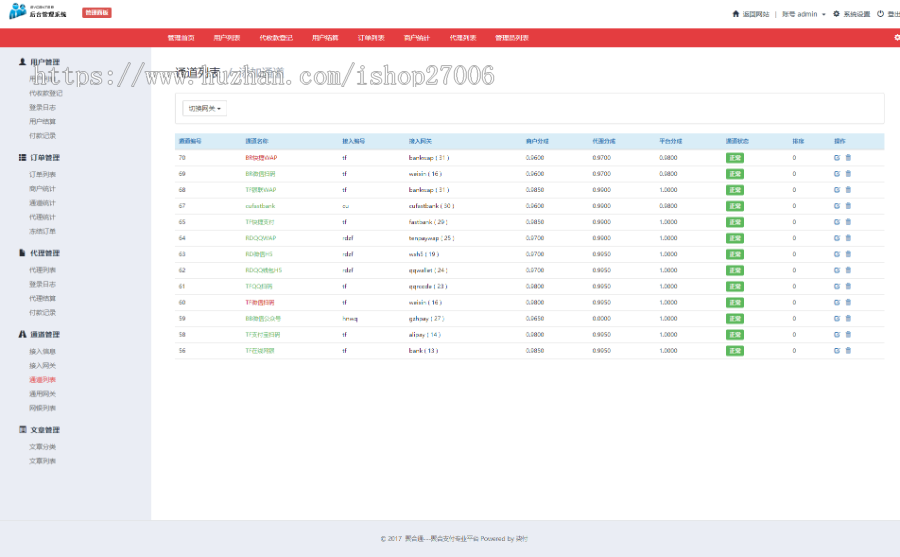This screenshot has width=900, height=557.
Task: Edit channel row 59
Action: (x=837, y=318)
